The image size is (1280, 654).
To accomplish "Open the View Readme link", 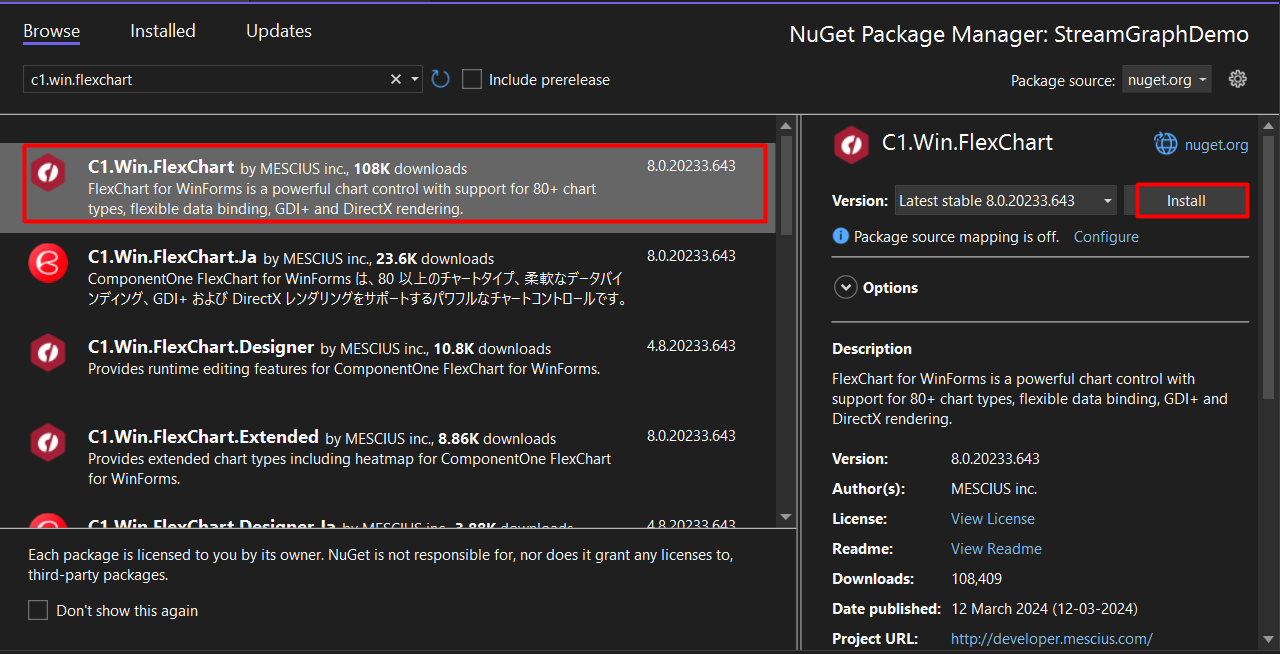I will tap(996, 549).
